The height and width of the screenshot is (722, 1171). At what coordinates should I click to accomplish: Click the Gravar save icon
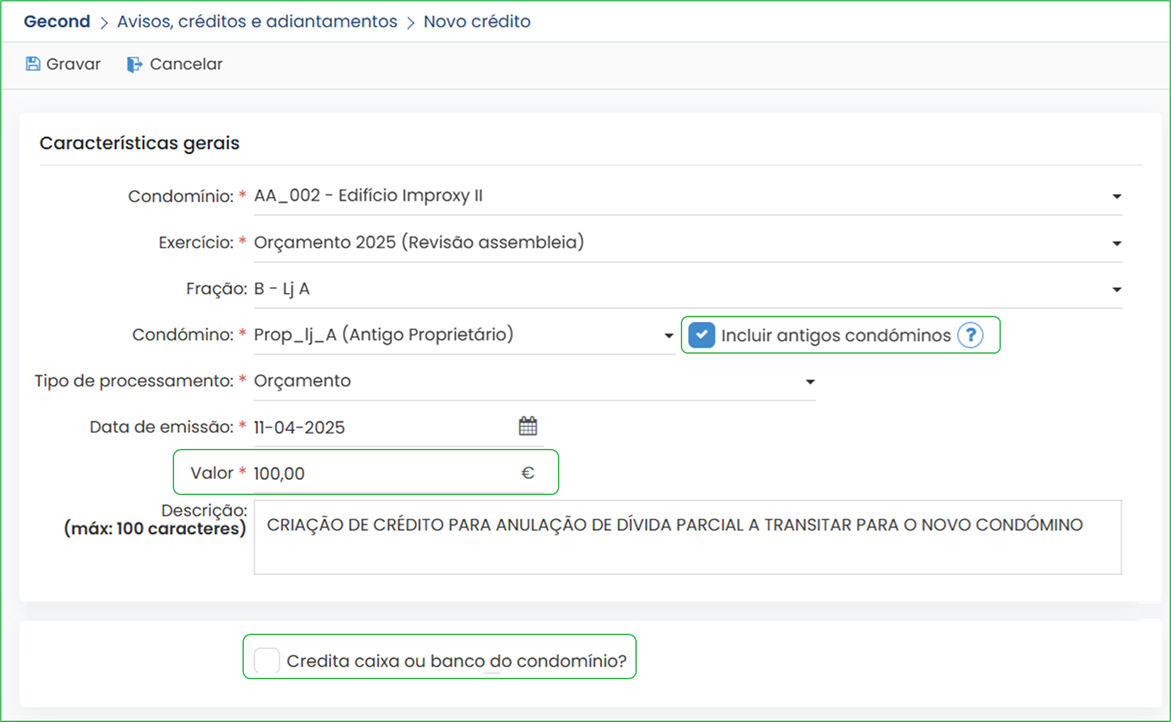(x=33, y=64)
